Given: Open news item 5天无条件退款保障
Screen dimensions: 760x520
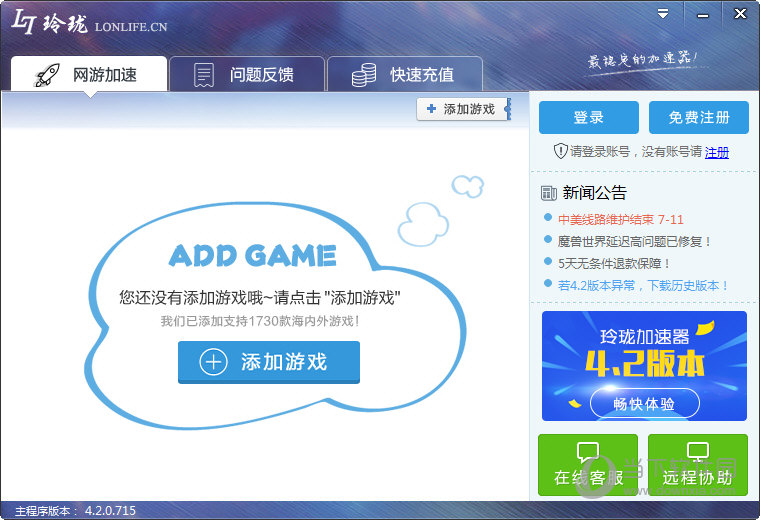Looking at the screenshot, I should point(614,264).
